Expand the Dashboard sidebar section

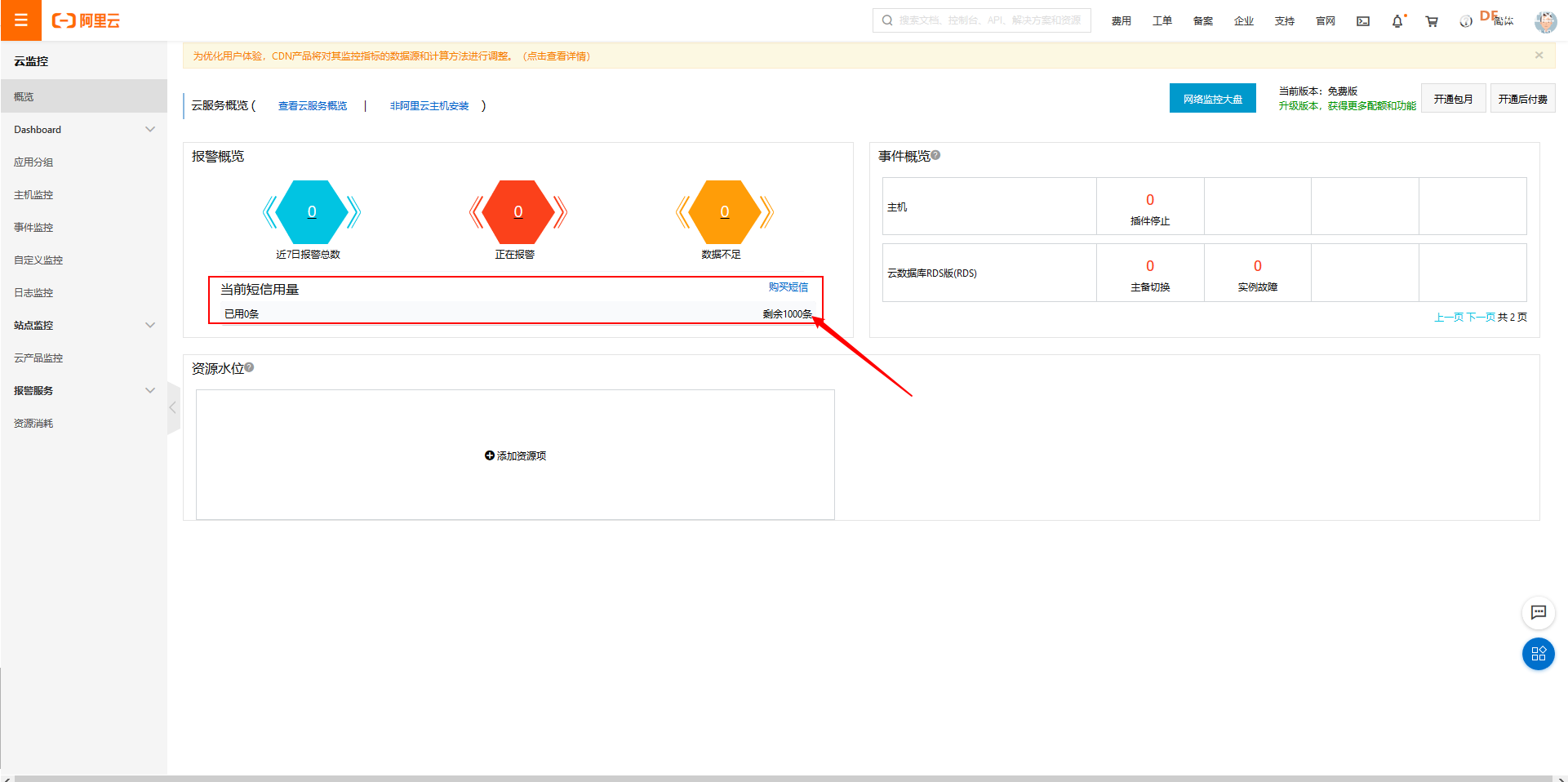click(x=84, y=130)
